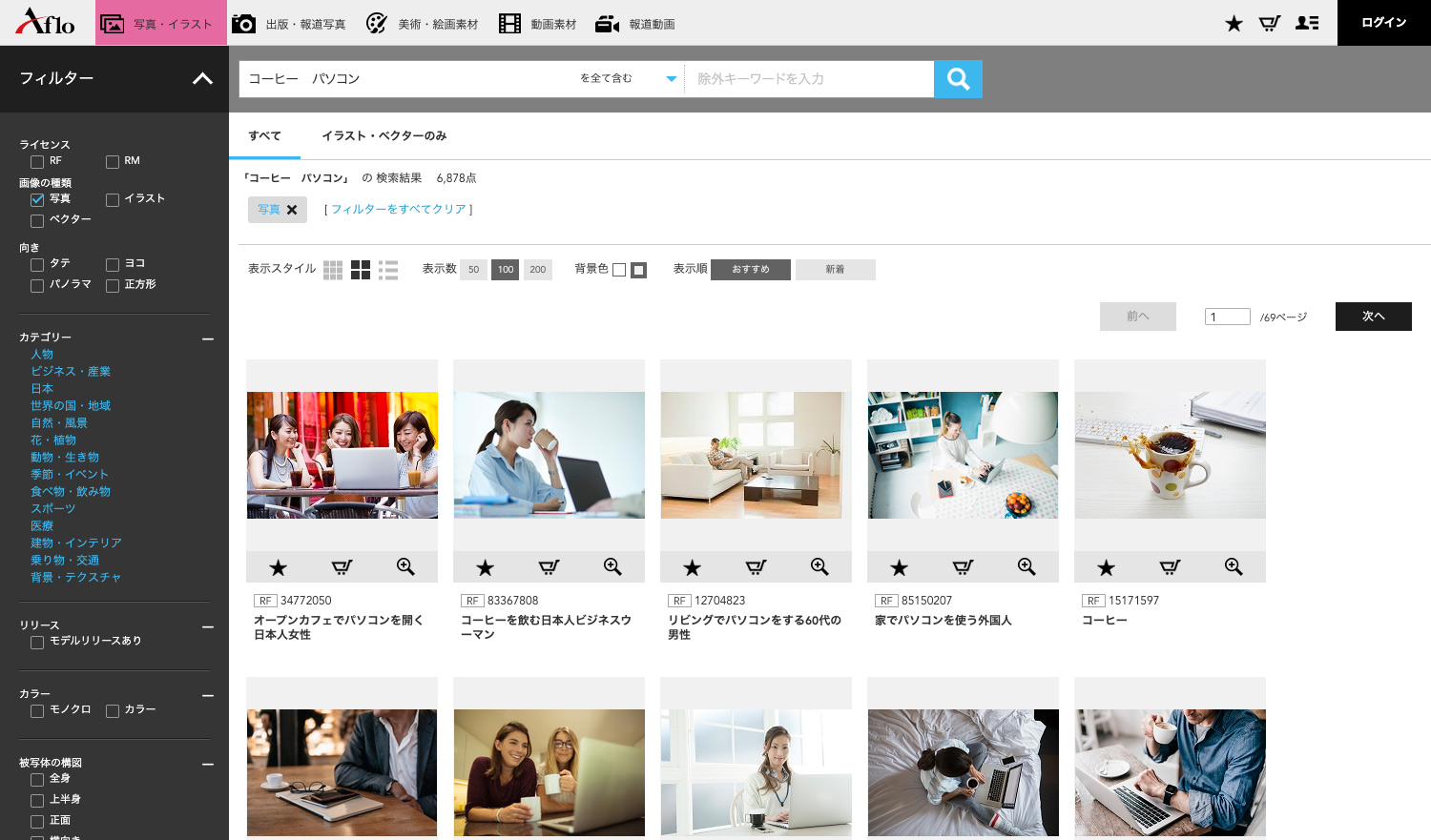Open the 出版・報道写真 menu
The height and width of the screenshot is (840, 1431).
289,23
